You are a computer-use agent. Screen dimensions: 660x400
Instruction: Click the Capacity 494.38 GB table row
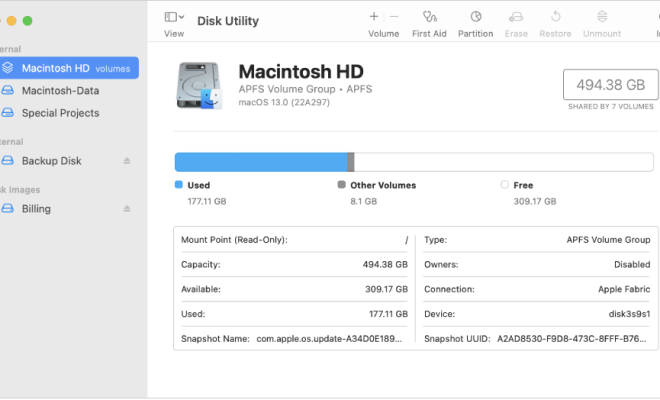pos(294,264)
